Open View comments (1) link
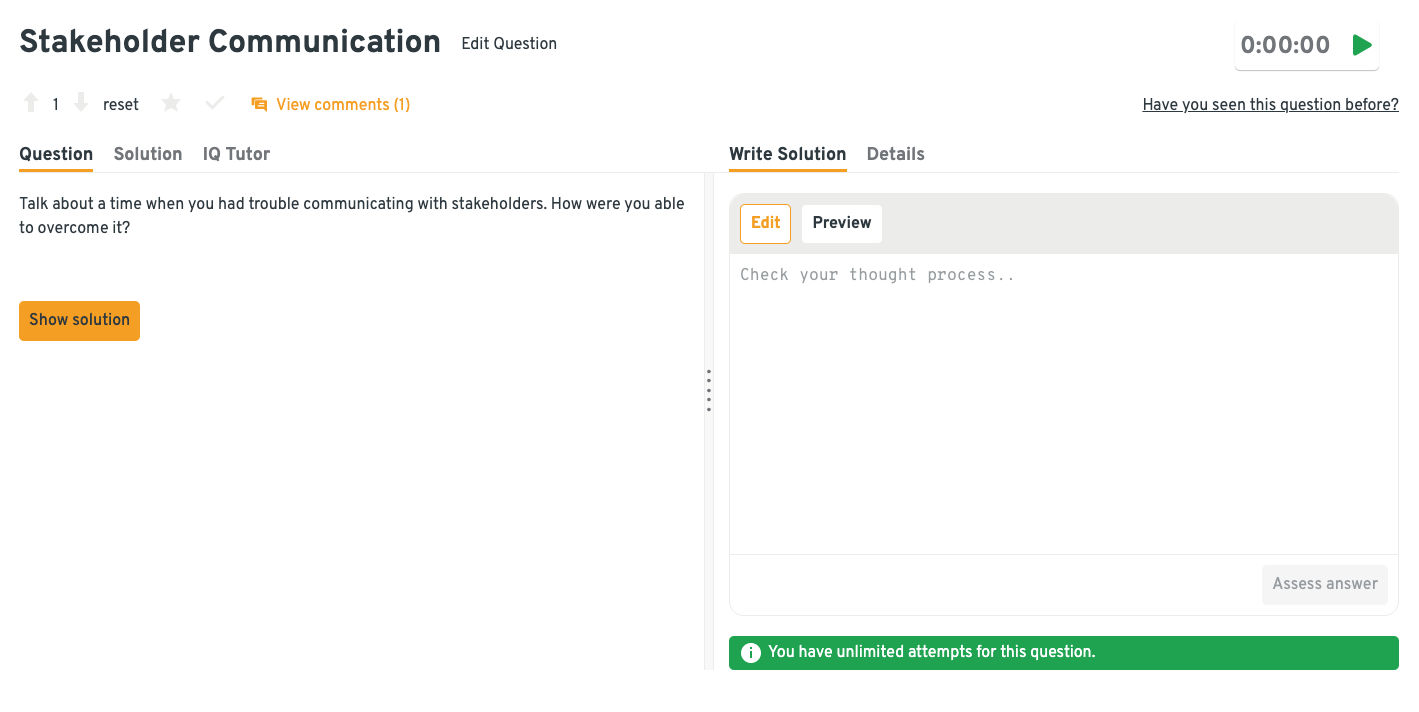Screen dimensions: 1419x712 point(343,104)
